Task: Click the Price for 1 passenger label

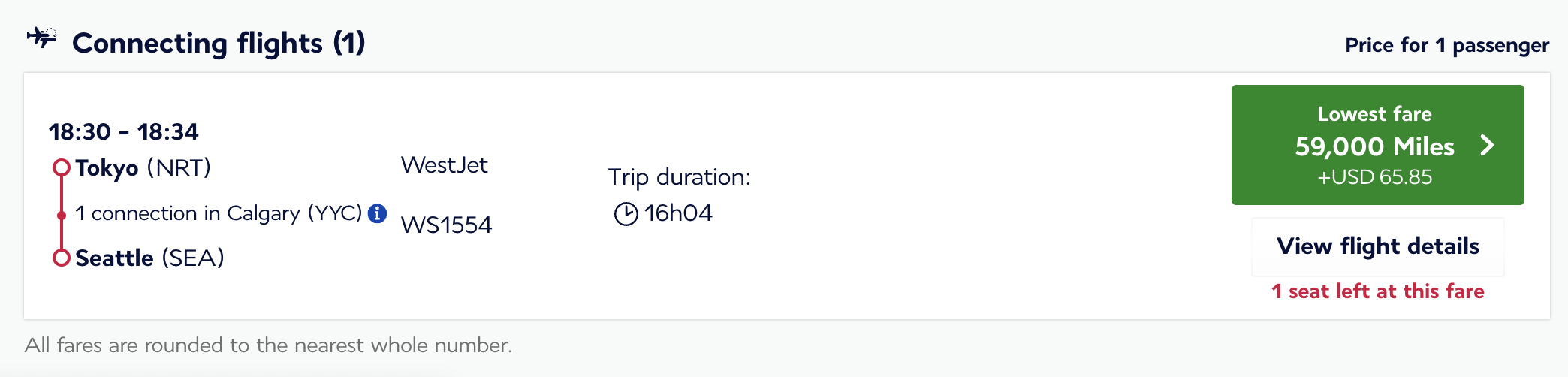Action: point(1446,46)
